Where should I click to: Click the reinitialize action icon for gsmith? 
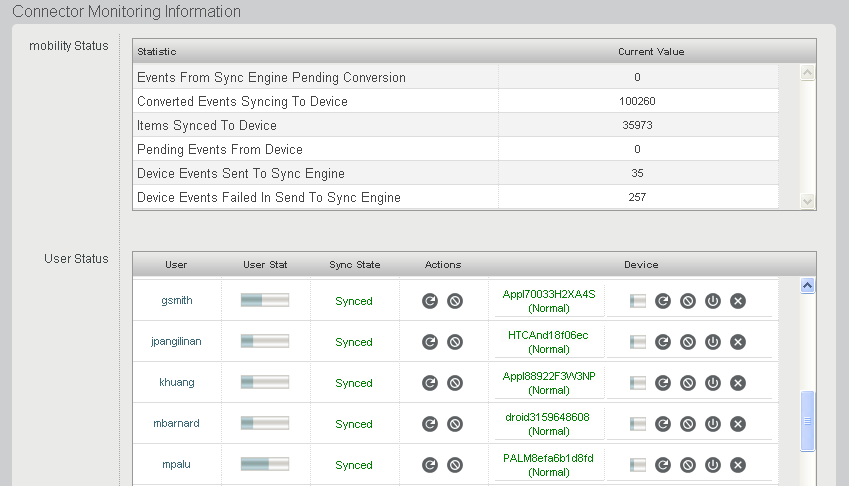coord(430,301)
